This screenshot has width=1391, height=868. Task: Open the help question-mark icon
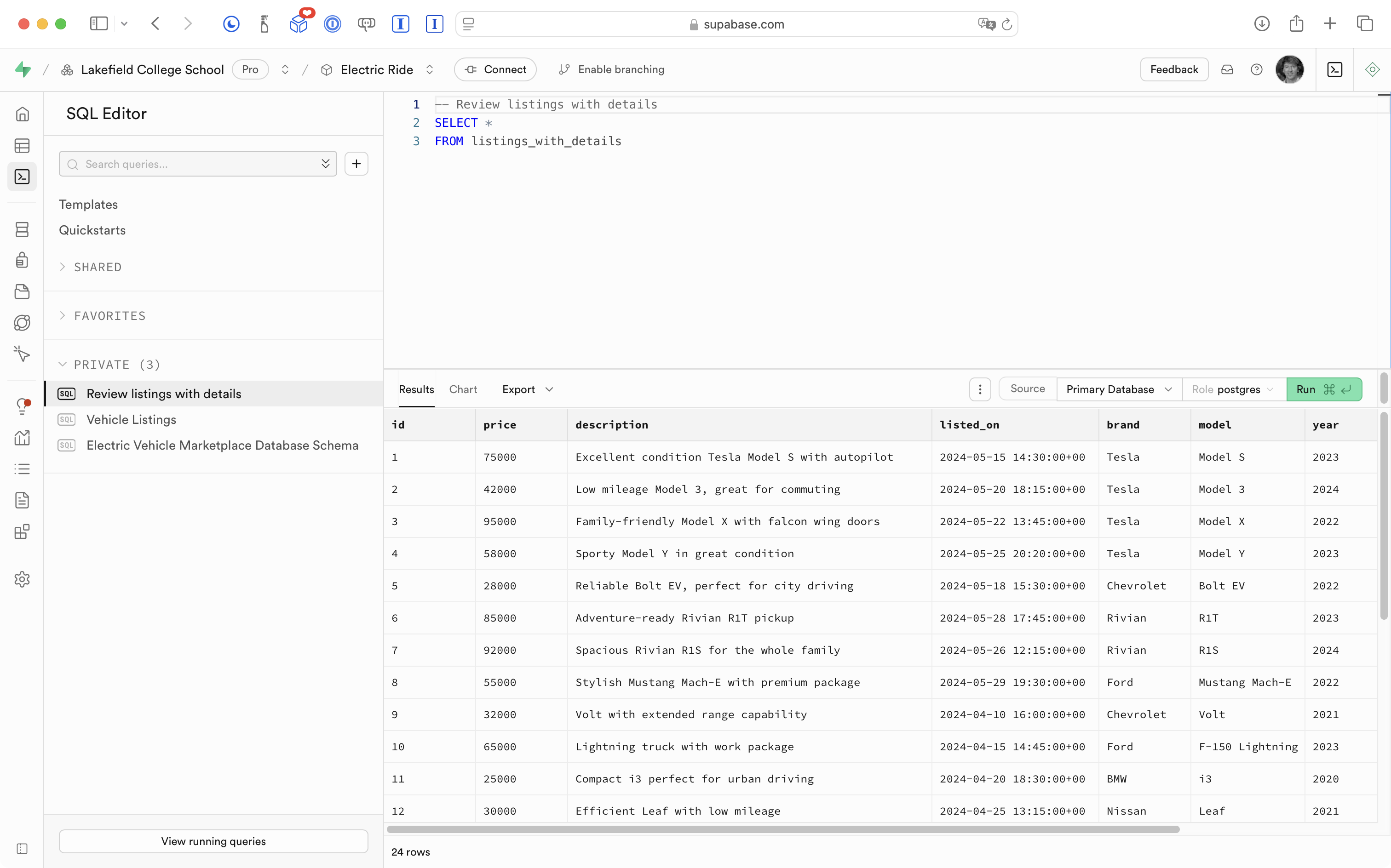click(1257, 69)
